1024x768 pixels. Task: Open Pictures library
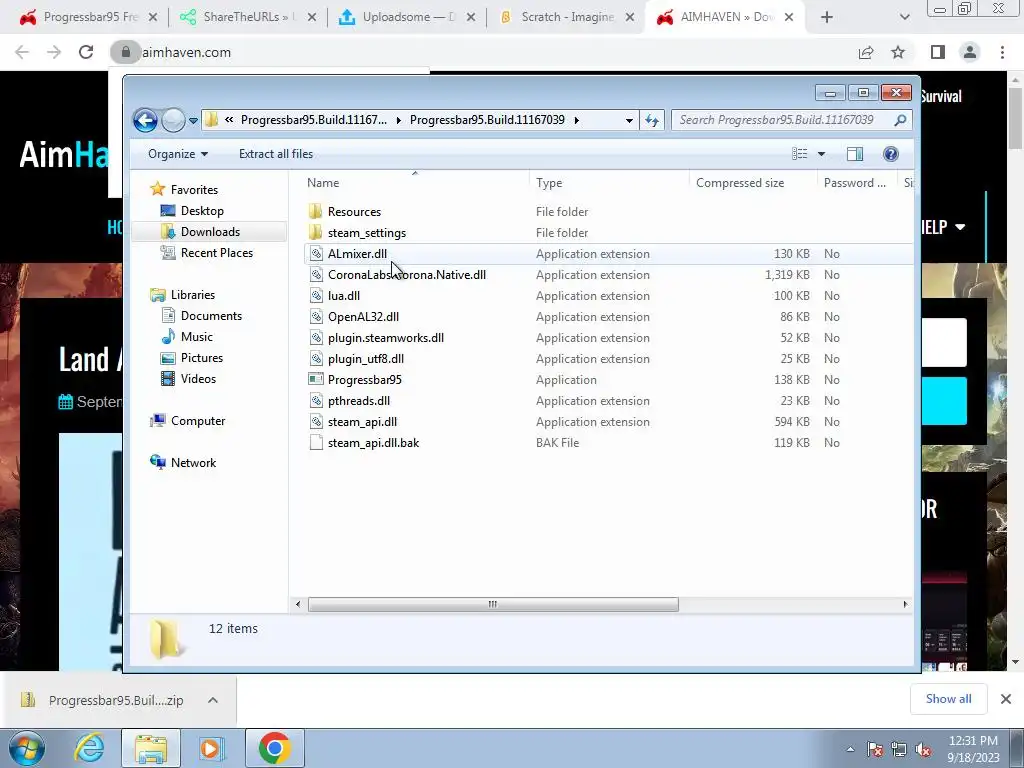point(201,358)
